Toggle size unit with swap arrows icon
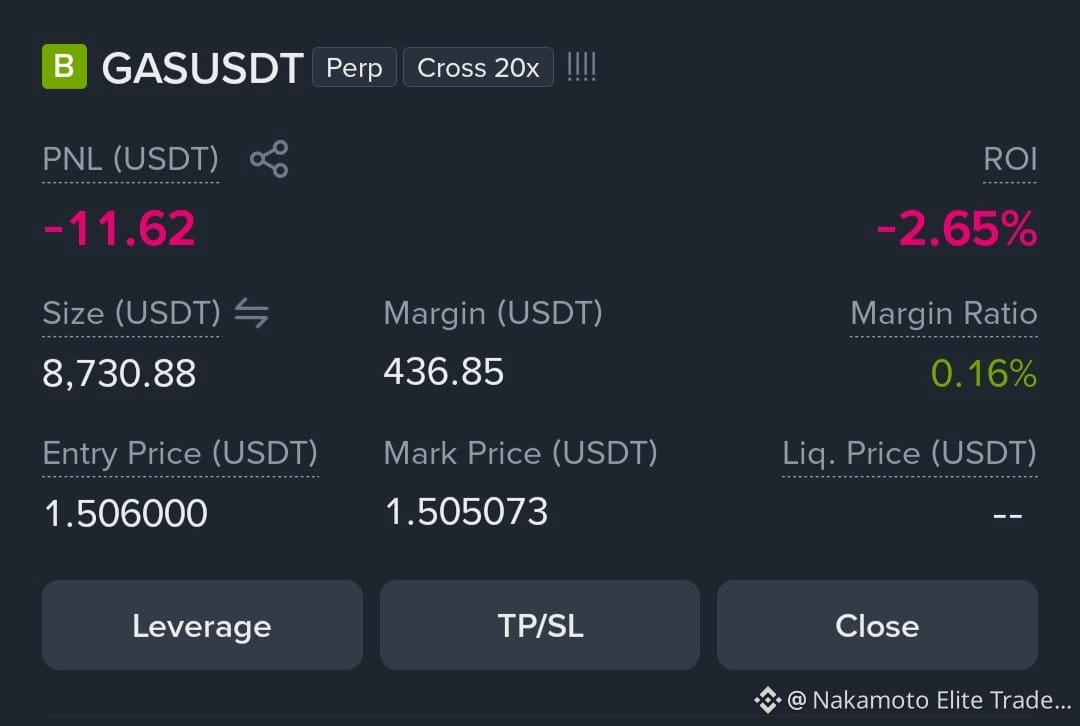1080x726 pixels. click(x=251, y=313)
